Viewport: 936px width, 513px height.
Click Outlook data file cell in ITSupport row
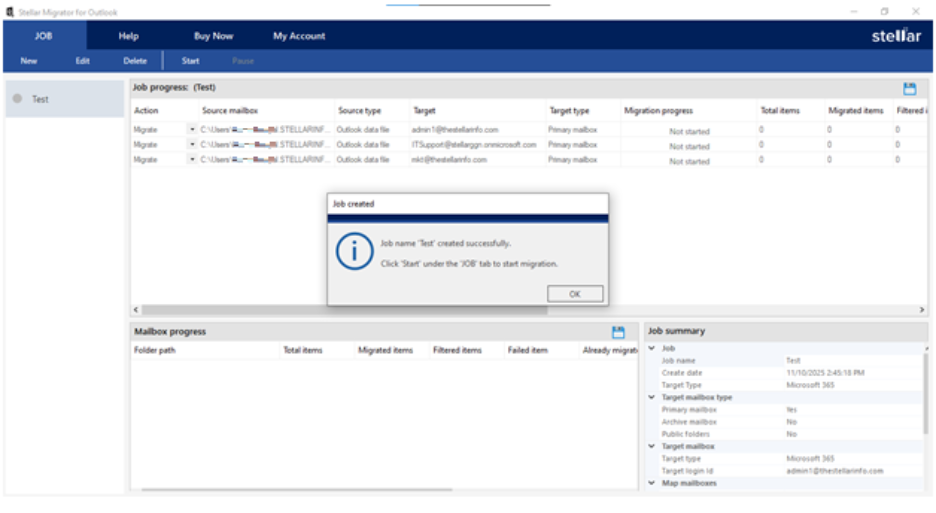363,145
